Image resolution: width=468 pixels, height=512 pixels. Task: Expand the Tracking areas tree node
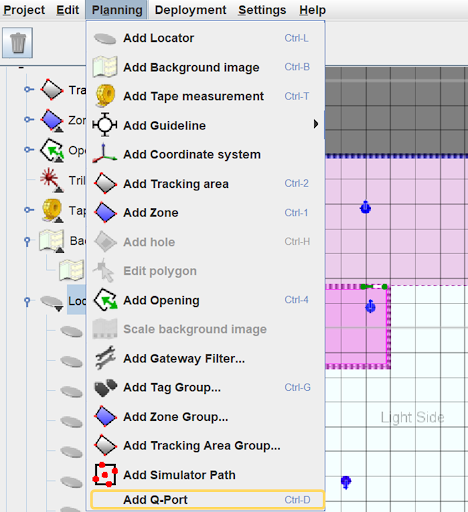coord(29,89)
